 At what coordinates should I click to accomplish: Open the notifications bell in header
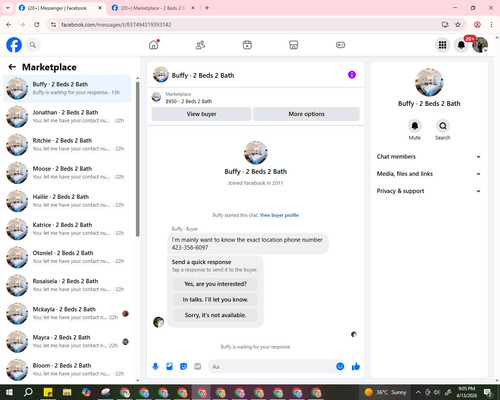[461, 45]
